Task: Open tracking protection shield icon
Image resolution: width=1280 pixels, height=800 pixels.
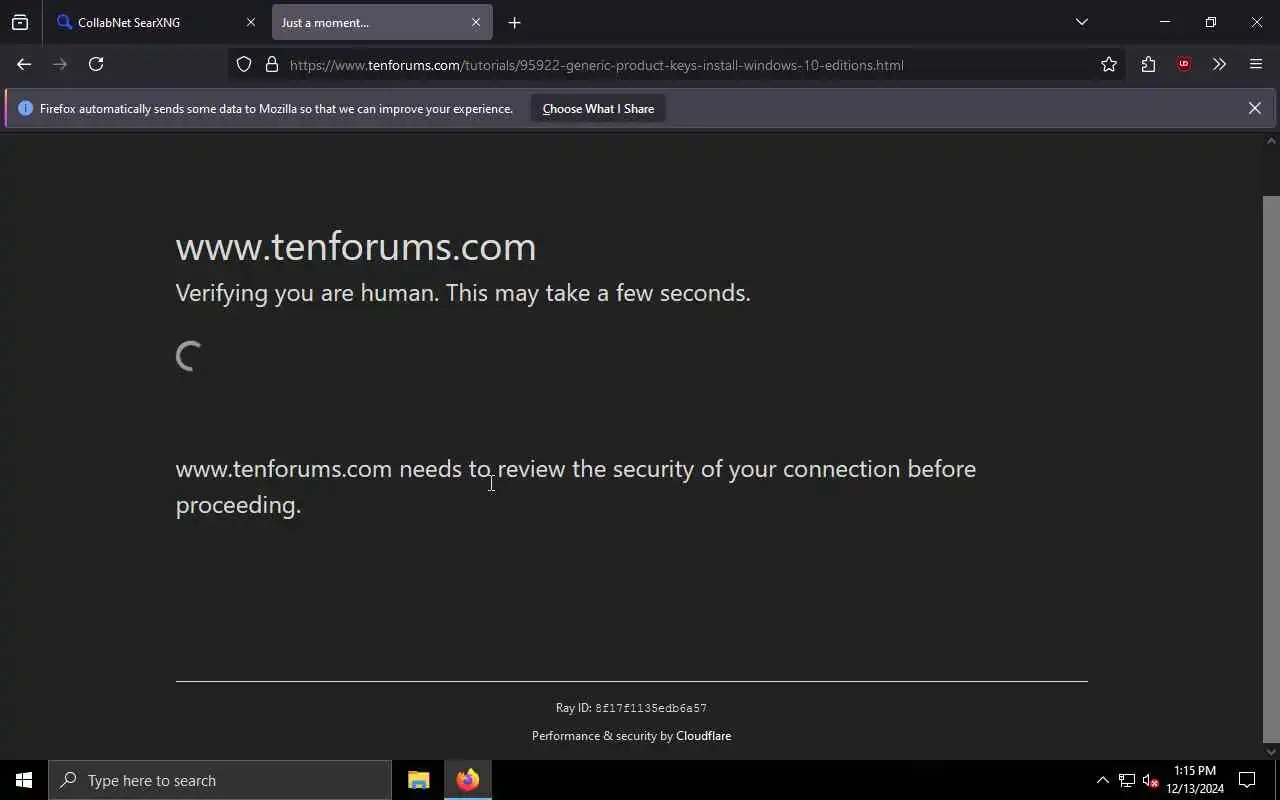Action: 244,64
